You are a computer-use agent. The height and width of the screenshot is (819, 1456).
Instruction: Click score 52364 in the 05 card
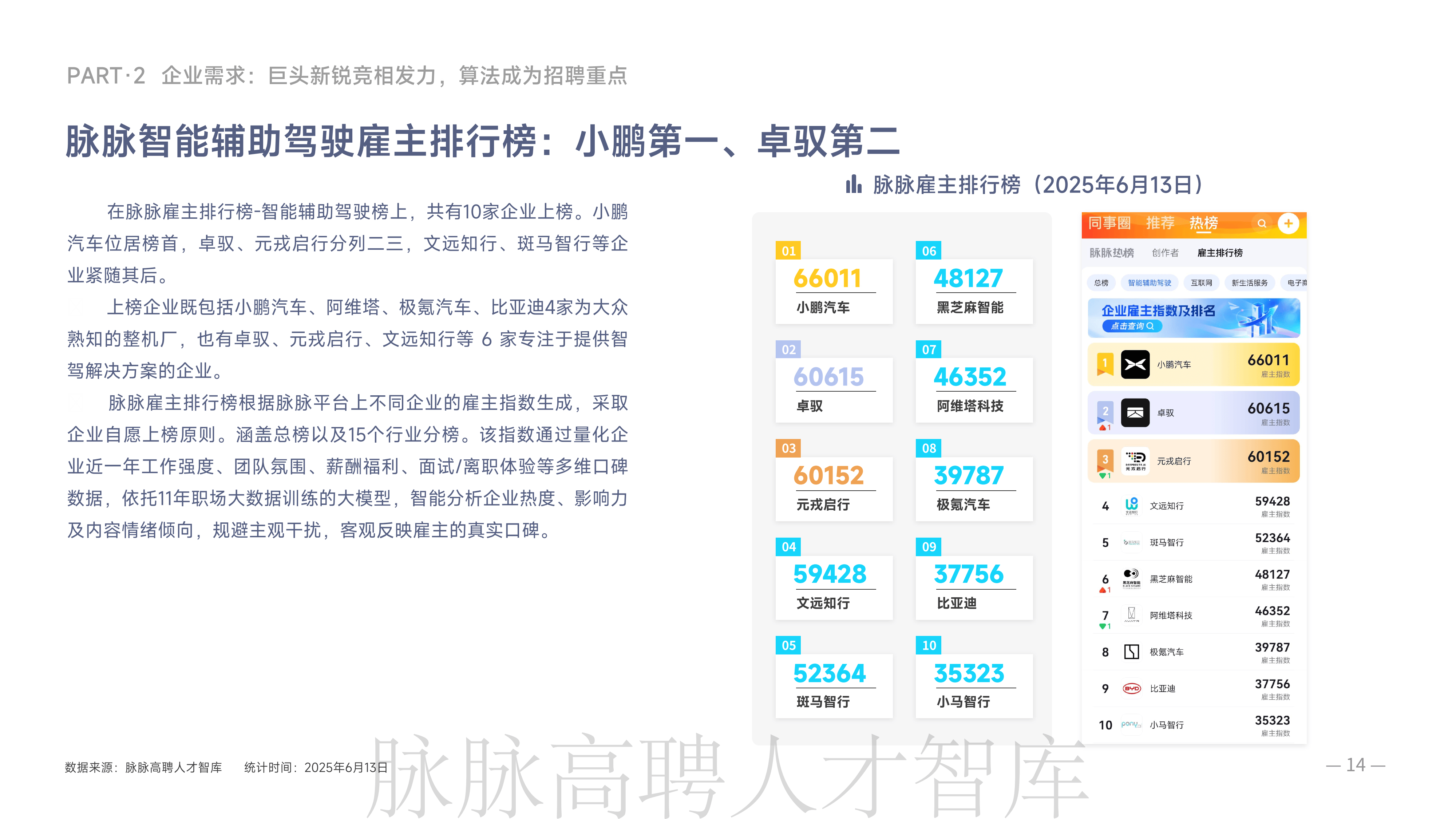829,673
